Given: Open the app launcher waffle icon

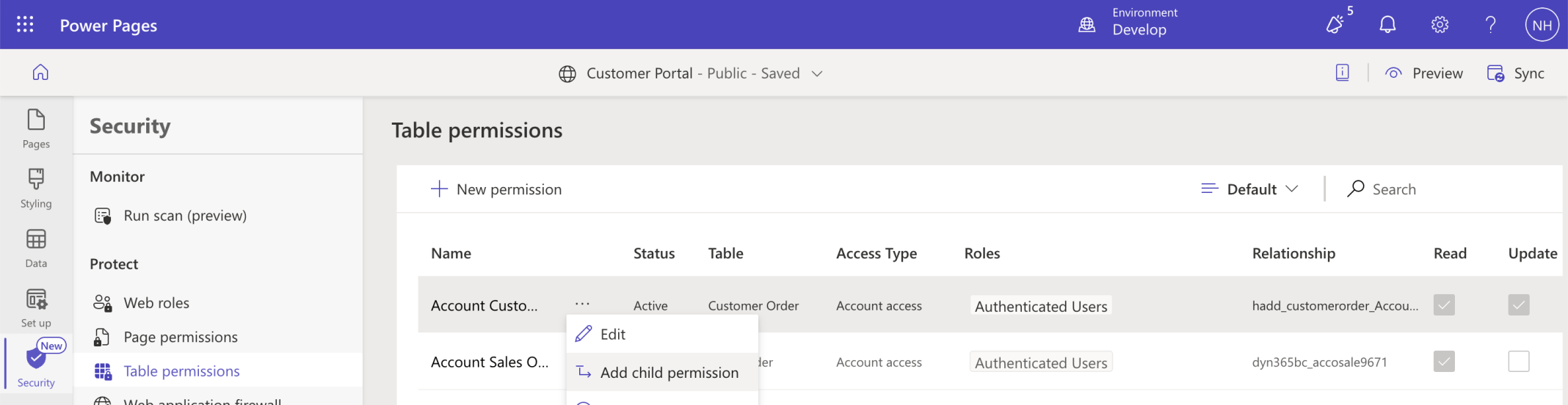Looking at the screenshot, I should tap(25, 25).
